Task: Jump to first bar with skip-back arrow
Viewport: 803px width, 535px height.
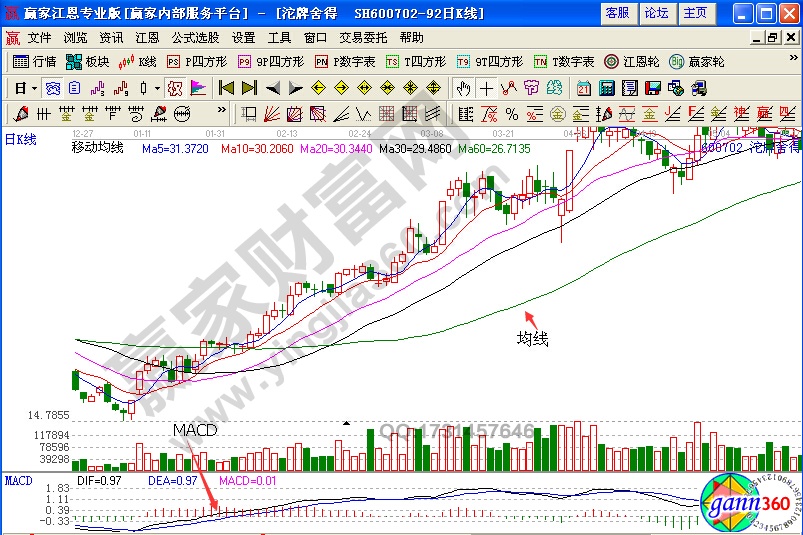Action: [x=227, y=88]
